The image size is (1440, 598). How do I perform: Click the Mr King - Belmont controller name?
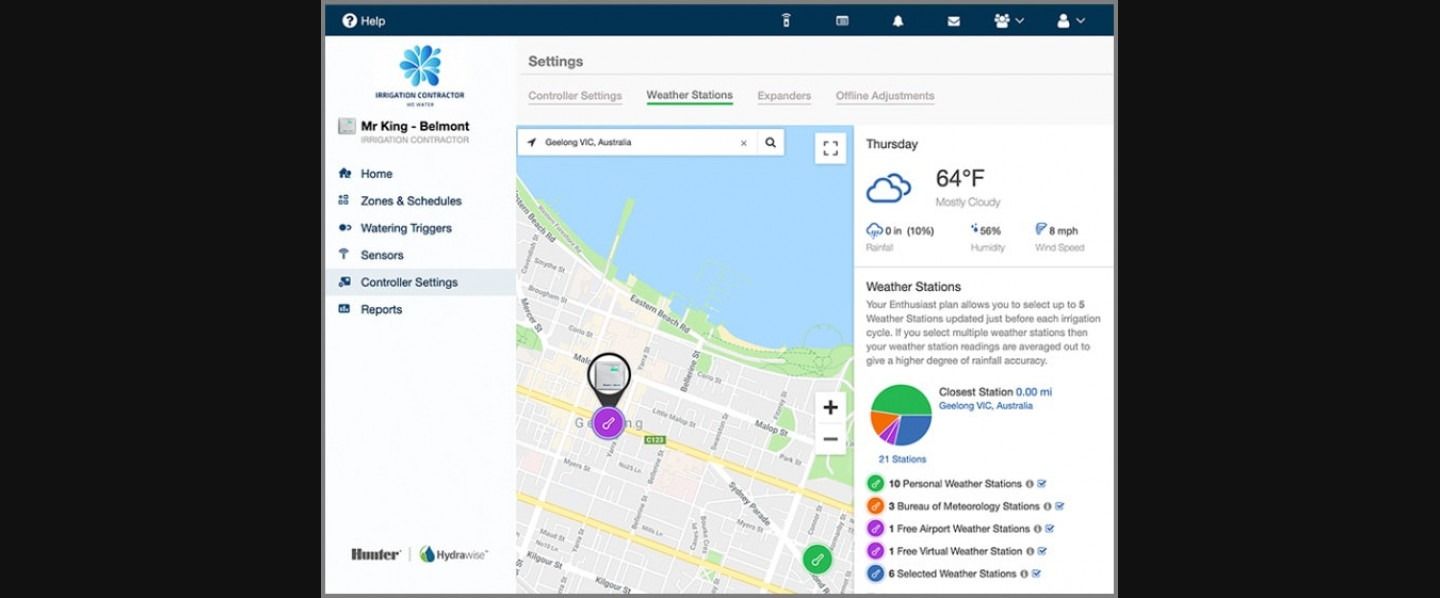click(415, 126)
